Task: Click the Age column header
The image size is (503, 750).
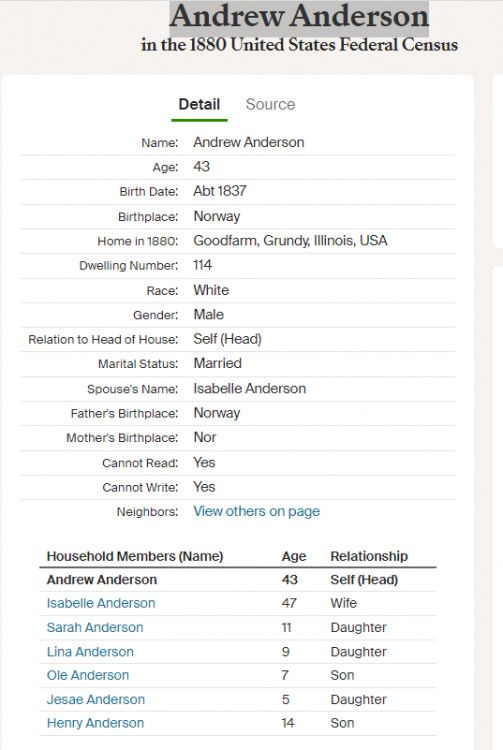Action: pyautogui.click(x=294, y=556)
